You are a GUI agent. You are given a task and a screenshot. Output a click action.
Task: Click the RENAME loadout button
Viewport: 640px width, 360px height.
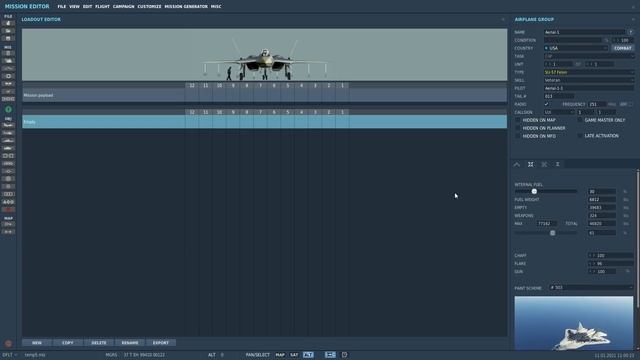point(130,343)
